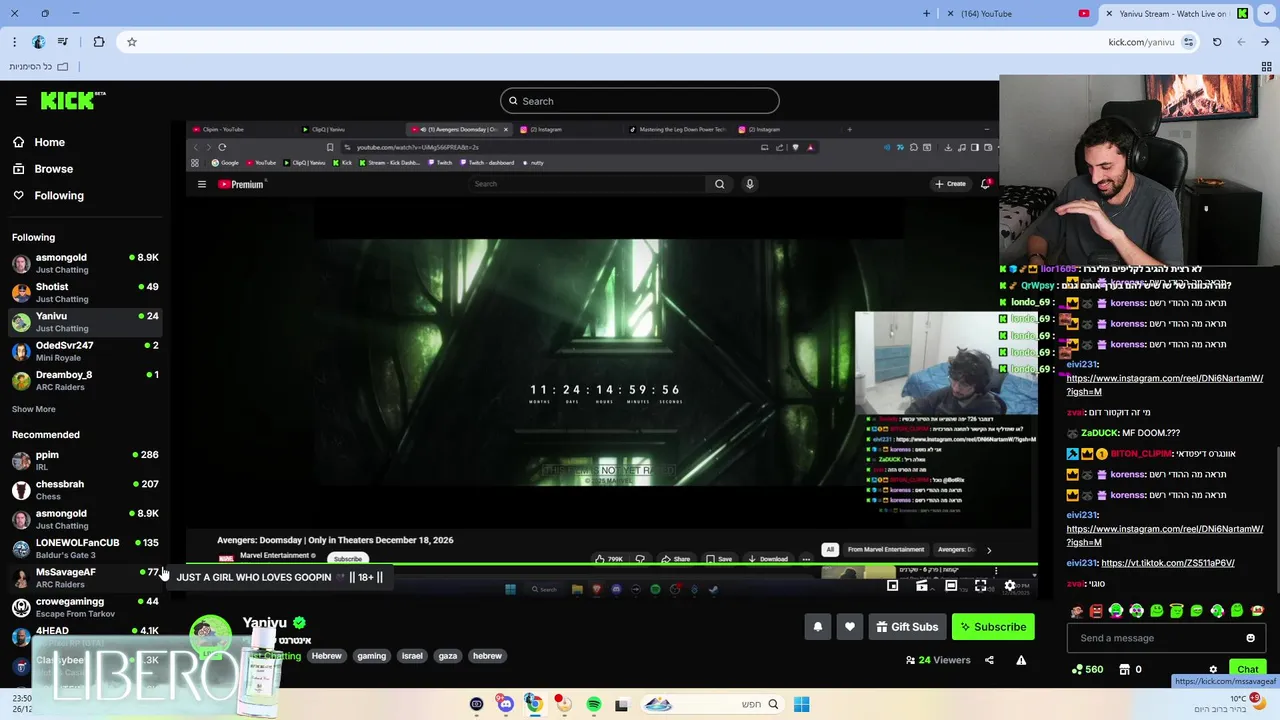Toggle the notification bell for Yanivu
Screen dimensions: 1280x720
(x=817, y=627)
